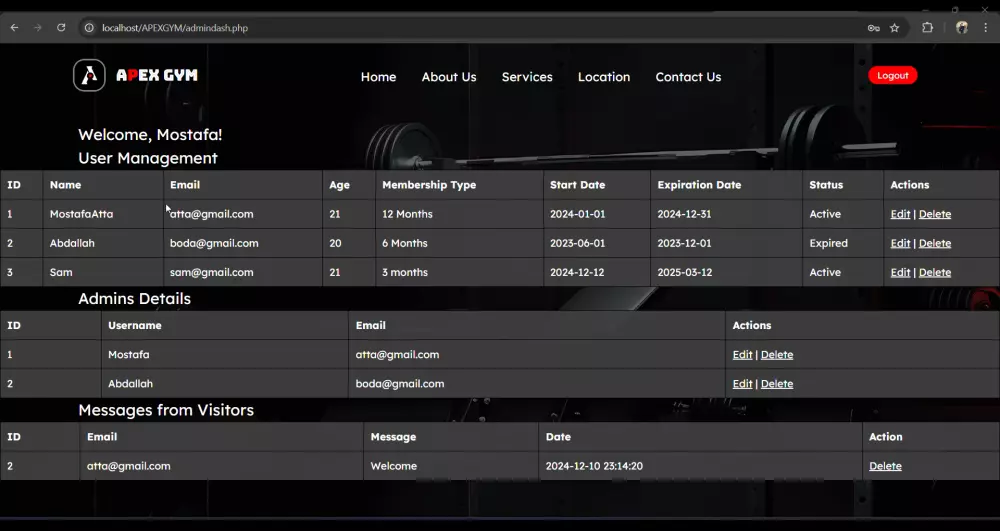Edit user Sam
The width and height of the screenshot is (1000, 531).
900,273
